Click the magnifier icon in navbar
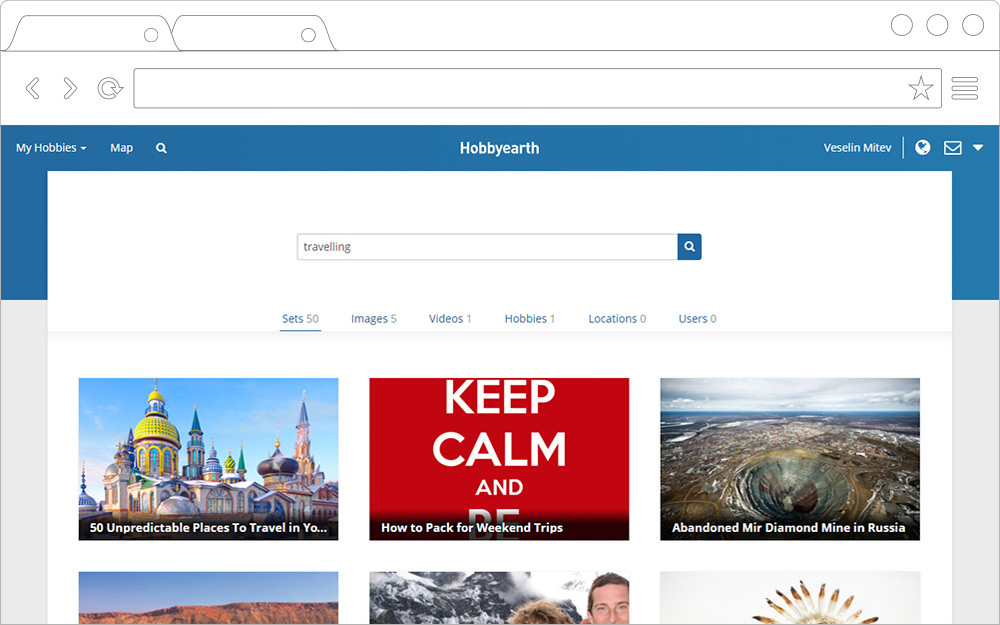 (161, 148)
